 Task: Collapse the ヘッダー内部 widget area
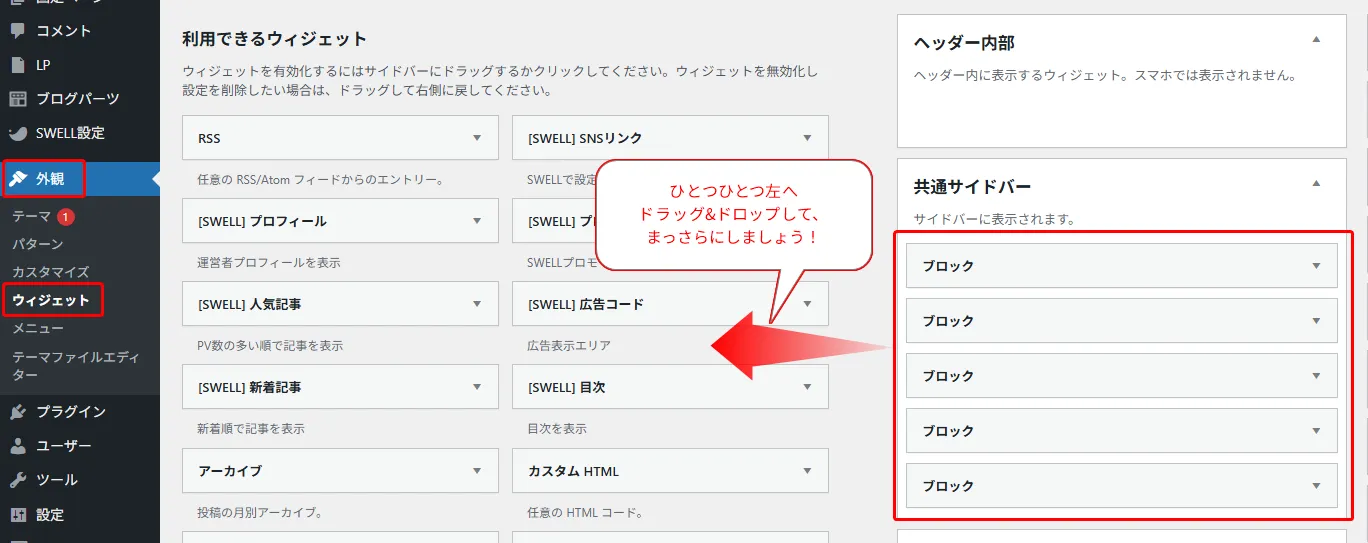1316,40
